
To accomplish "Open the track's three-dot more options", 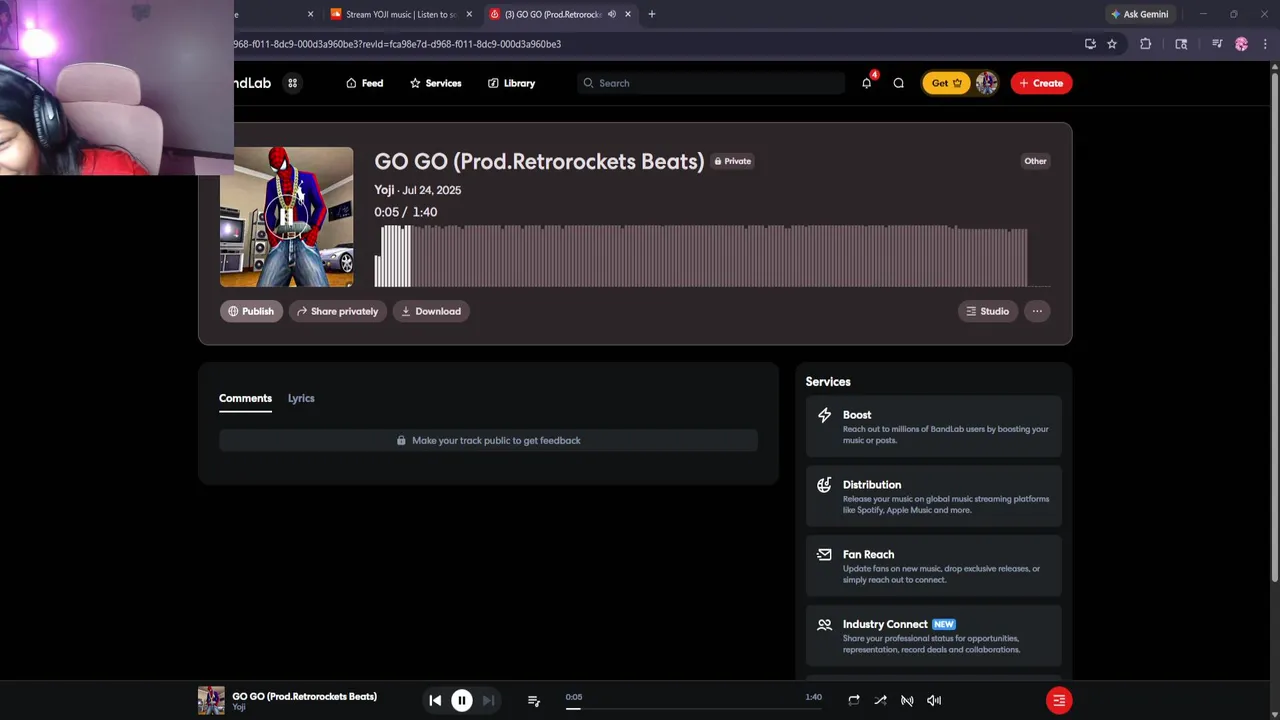I will 1037,311.
